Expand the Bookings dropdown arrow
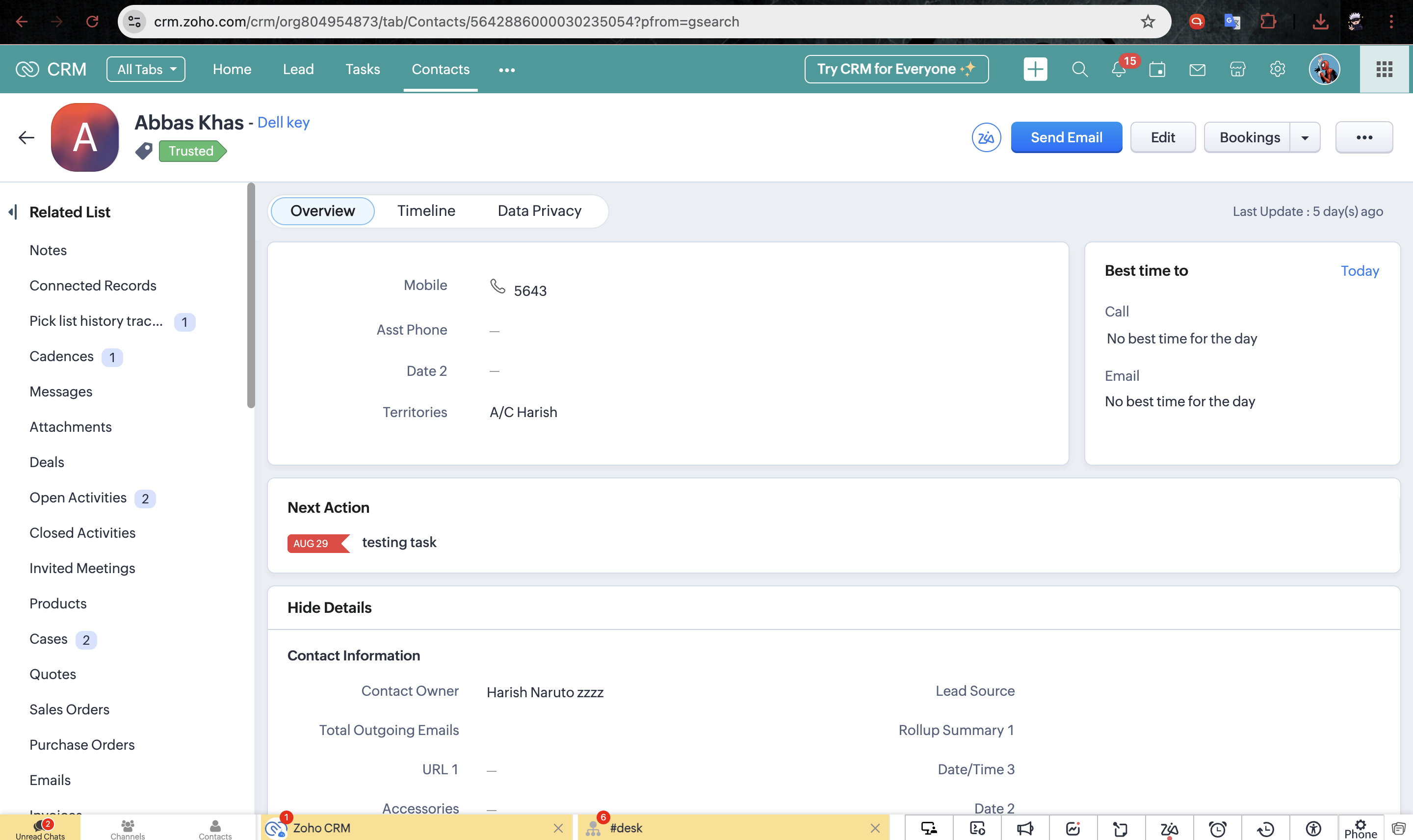This screenshot has height=840, width=1413. click(x=1305, y=137)
